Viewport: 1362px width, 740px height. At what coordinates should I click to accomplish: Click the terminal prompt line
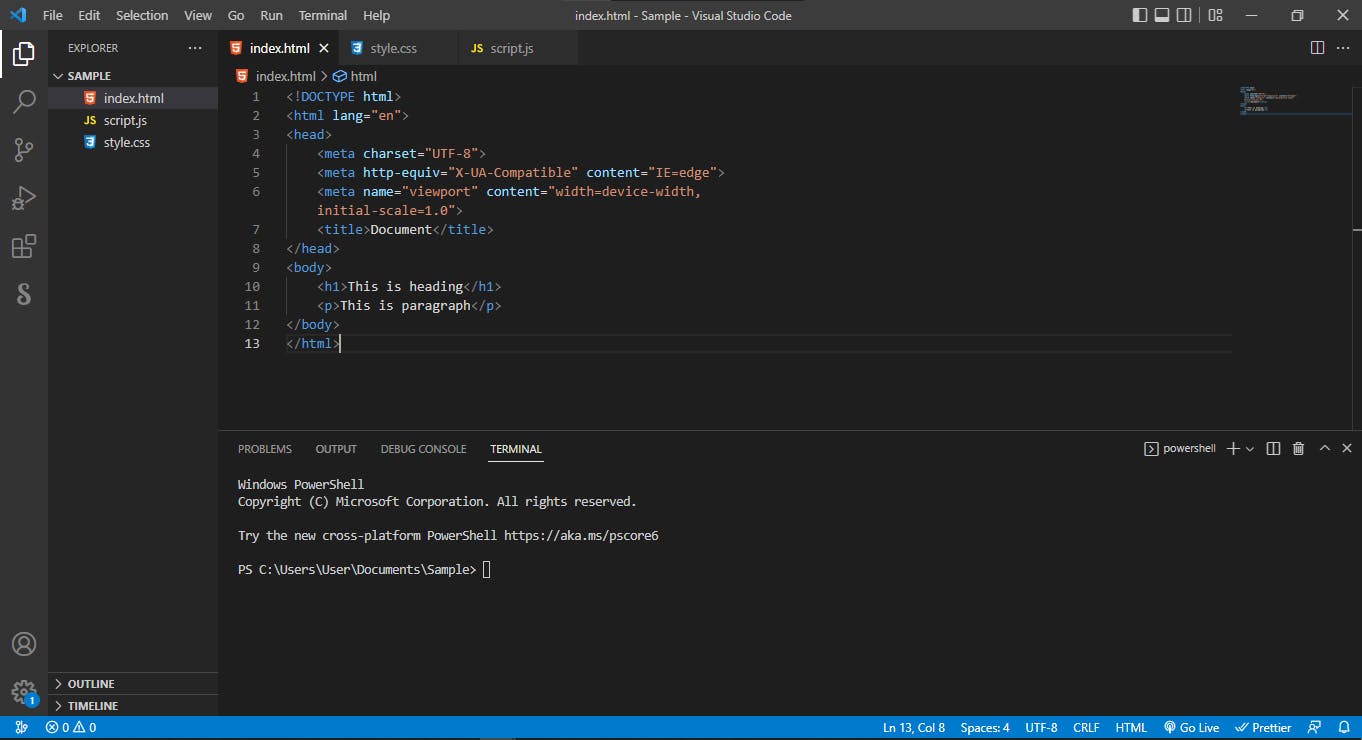click(364, 570)
